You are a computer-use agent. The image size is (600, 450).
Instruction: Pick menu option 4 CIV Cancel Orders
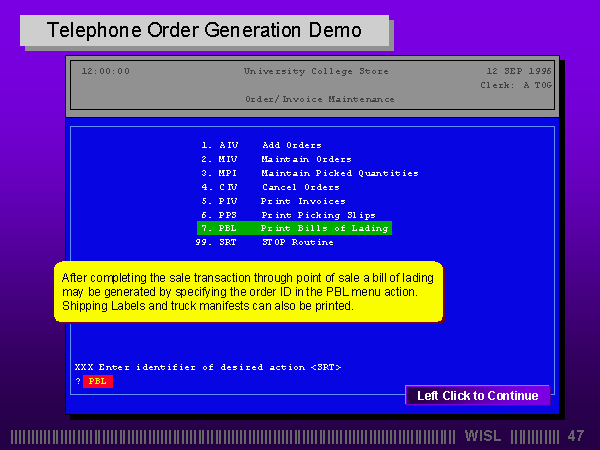(x=269, y=187)
